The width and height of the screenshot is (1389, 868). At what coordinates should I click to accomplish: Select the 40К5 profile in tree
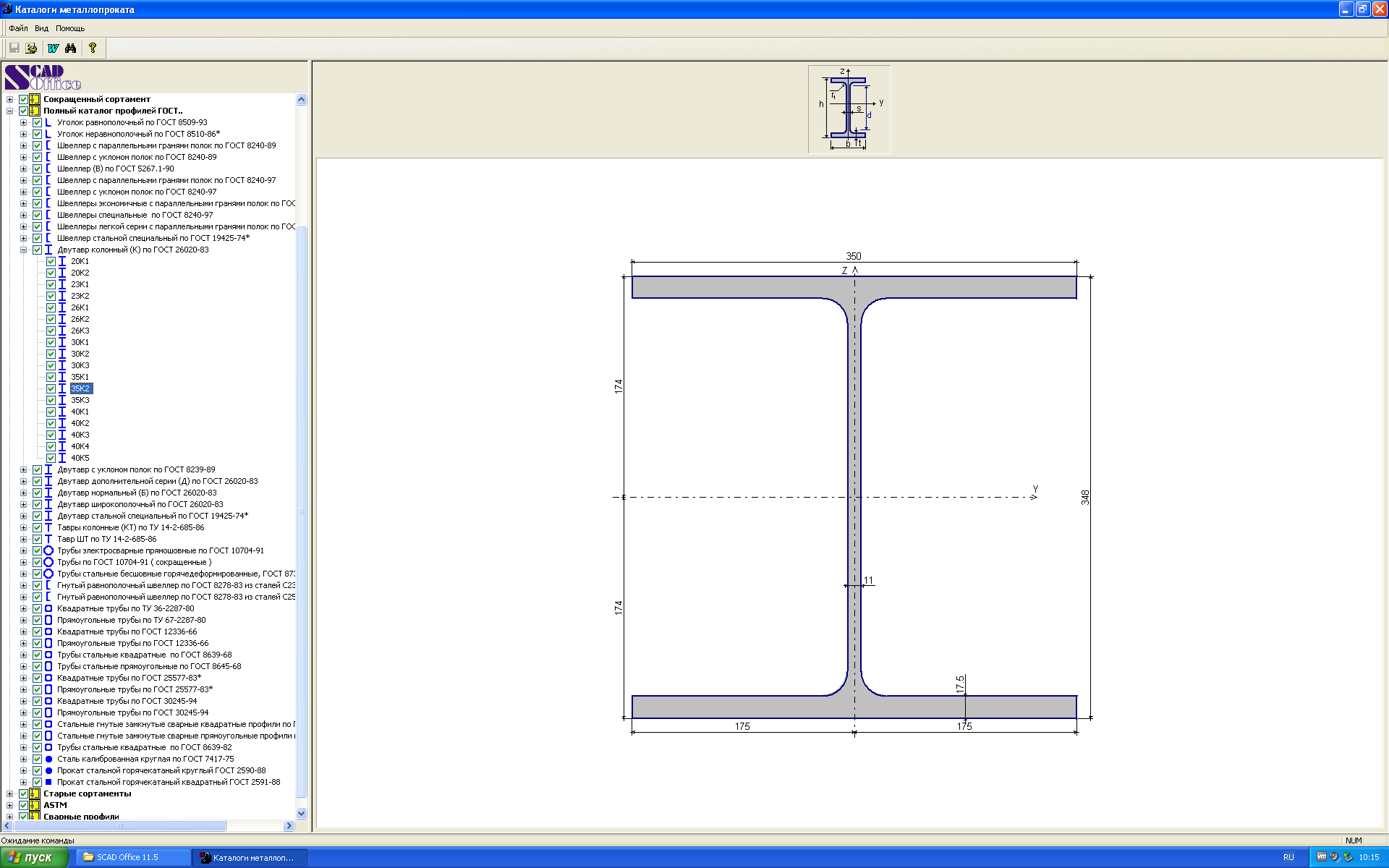click(80, 458)
